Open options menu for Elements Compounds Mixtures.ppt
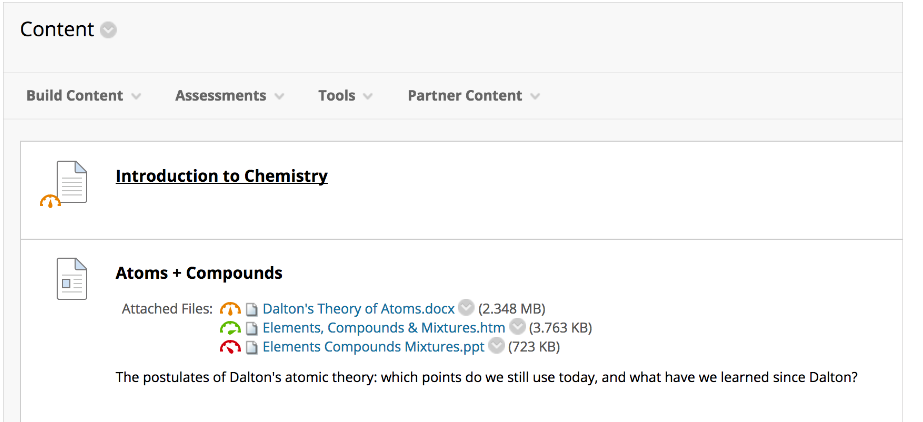 (x=497, y=346)
